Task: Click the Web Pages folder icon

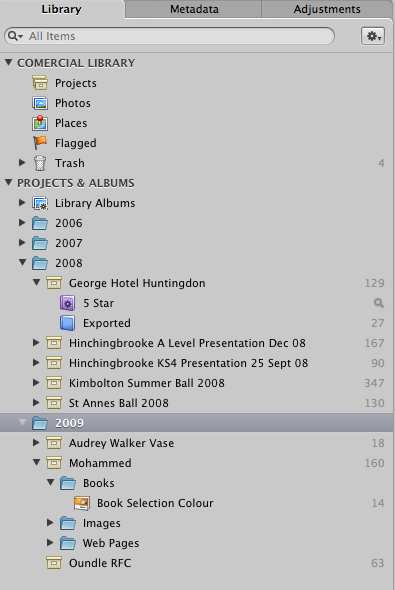Action: pos(68,543)
